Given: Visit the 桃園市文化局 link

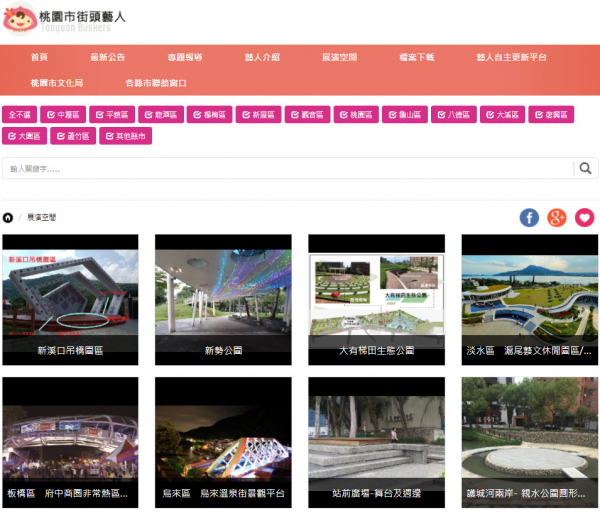Looking at the screenshot, I should (56, 83).
